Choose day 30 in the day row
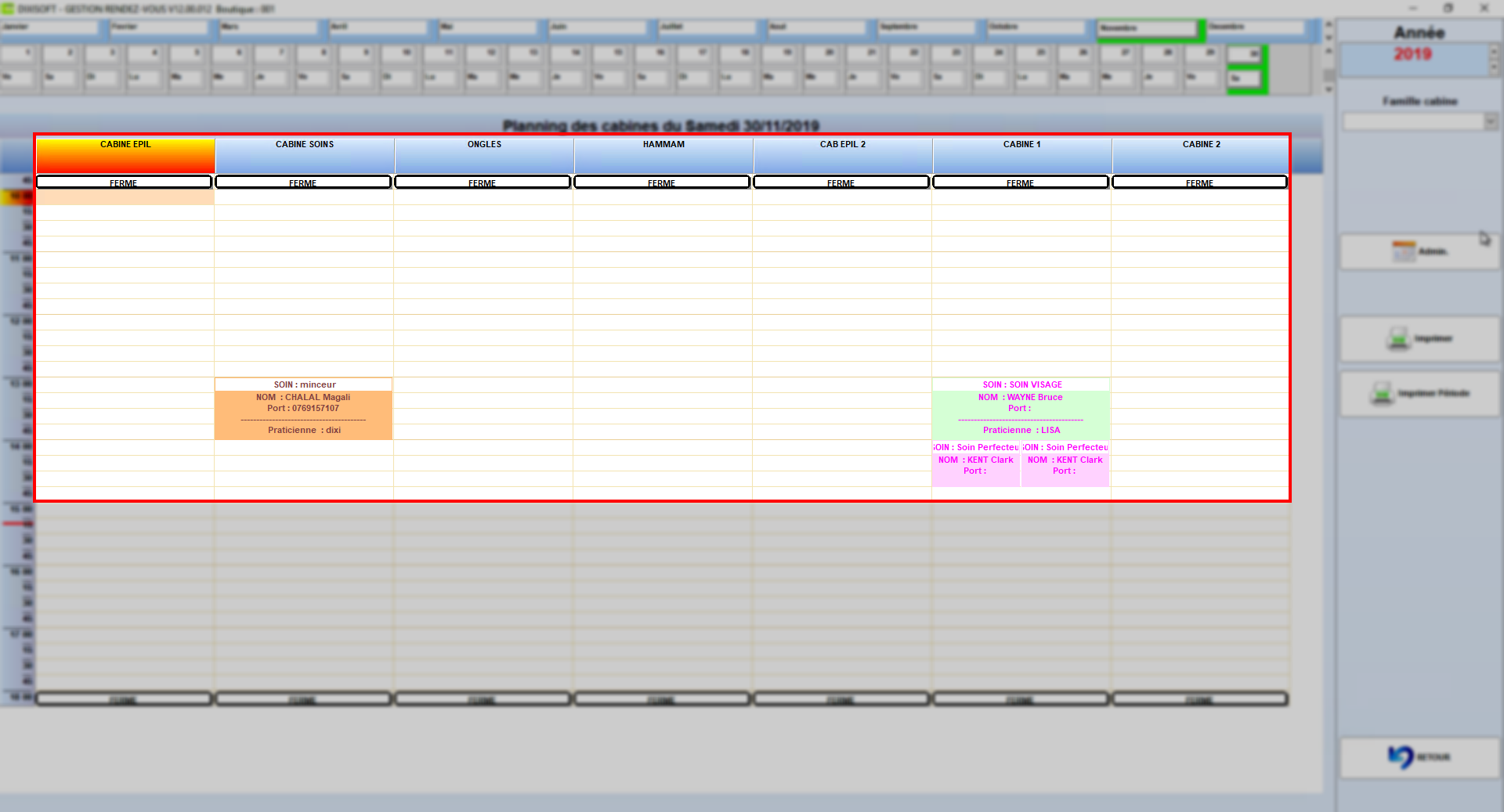 [1245, 55]
